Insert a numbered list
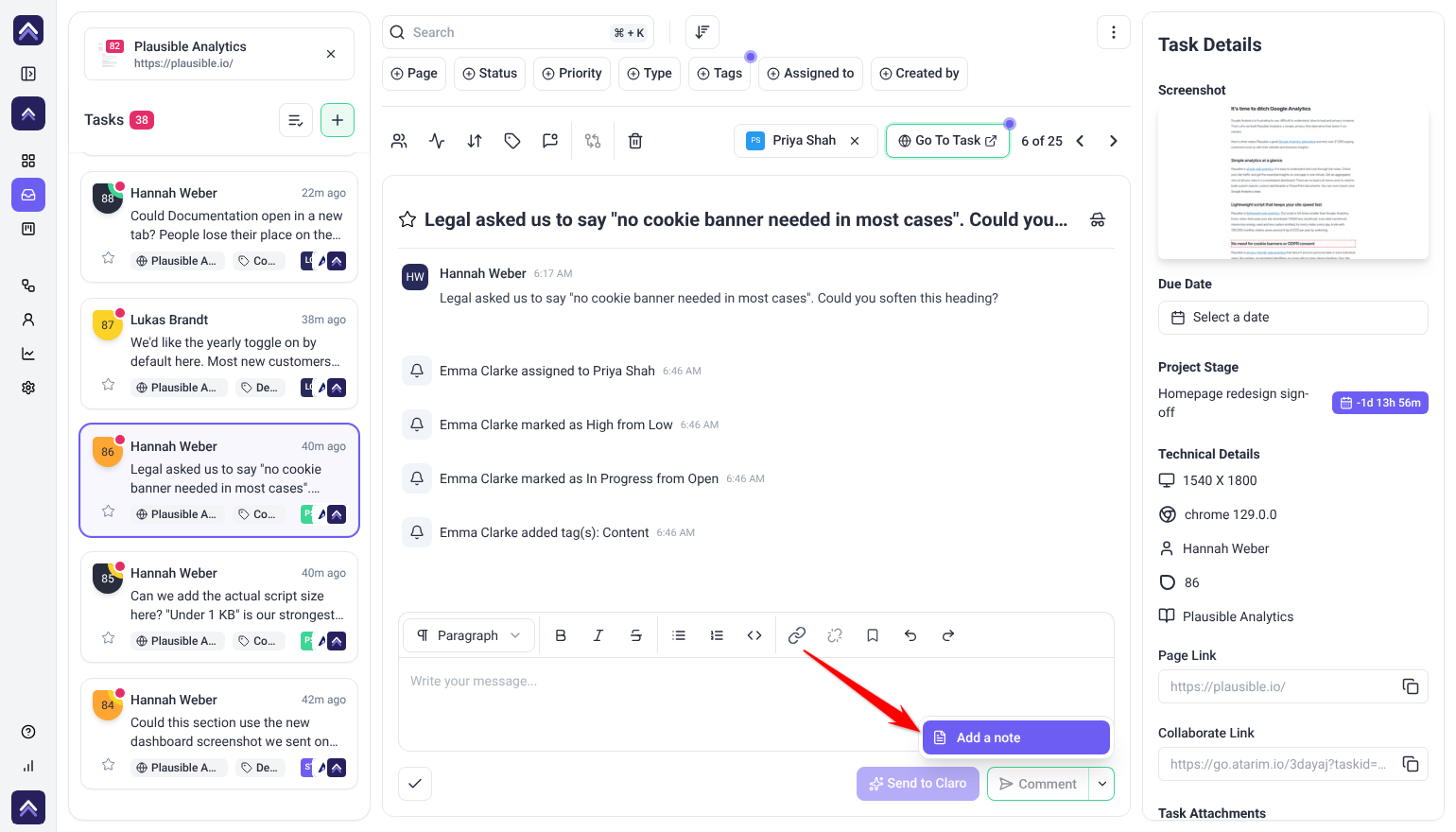 (x=717, y=635)
